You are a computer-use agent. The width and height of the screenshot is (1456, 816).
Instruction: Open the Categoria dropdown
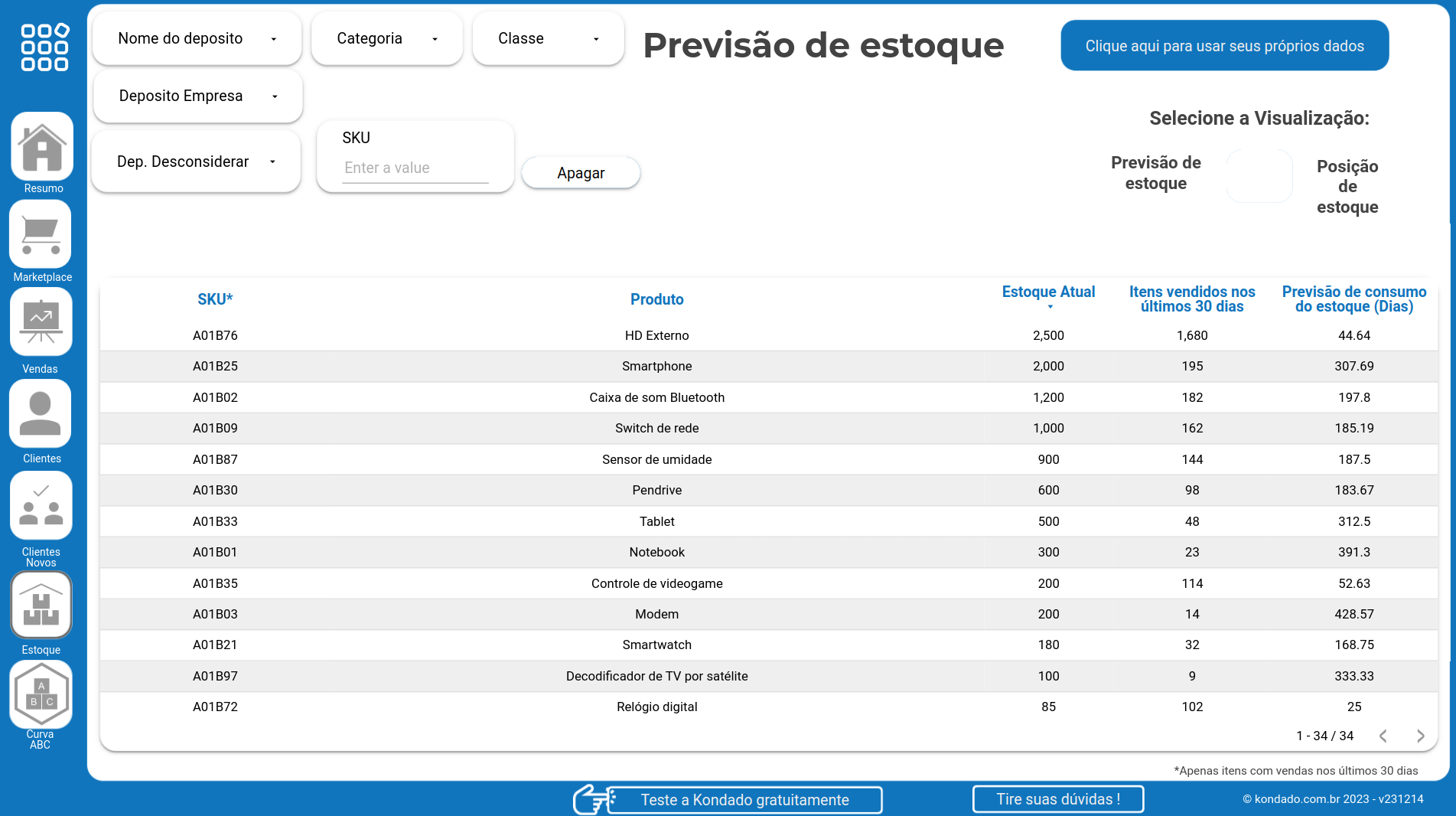(x=386, y=39)
